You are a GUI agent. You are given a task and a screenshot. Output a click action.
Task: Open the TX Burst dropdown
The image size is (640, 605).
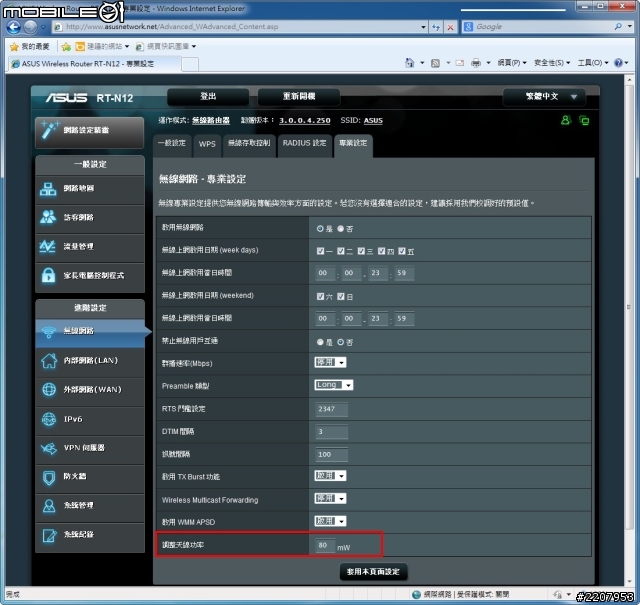tap(330, 476)
